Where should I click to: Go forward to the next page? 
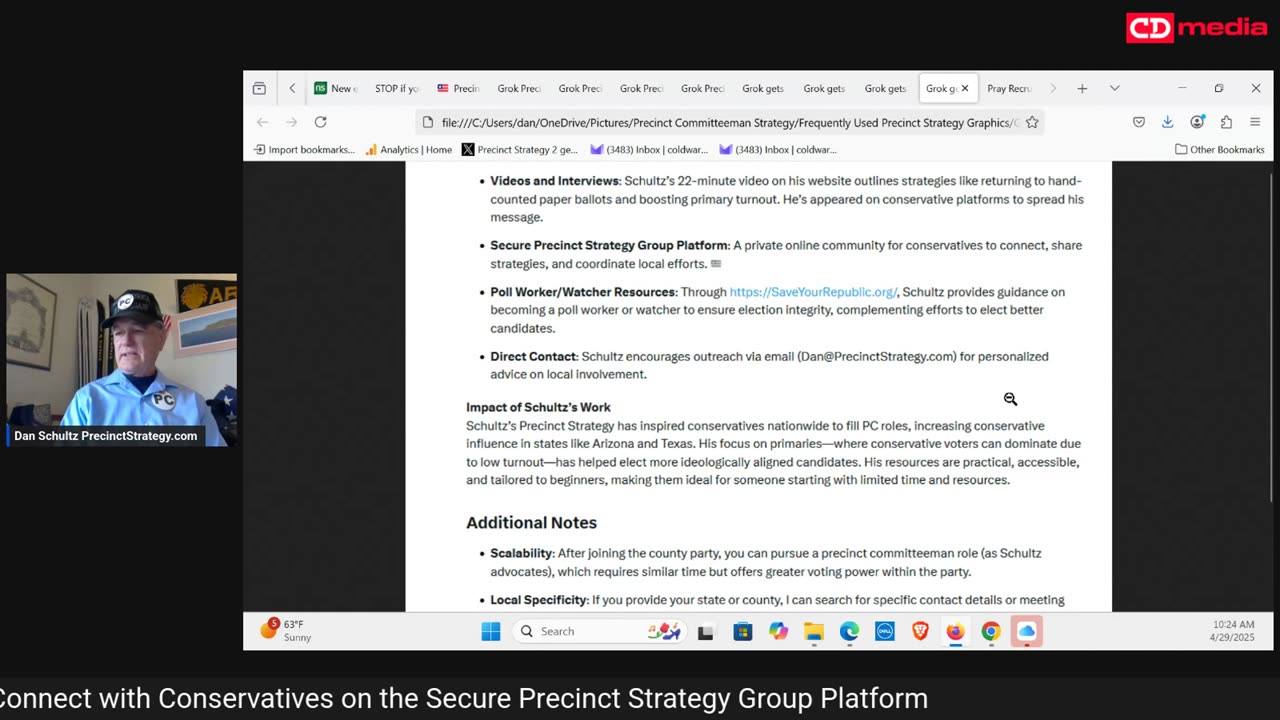pos(291,122)
